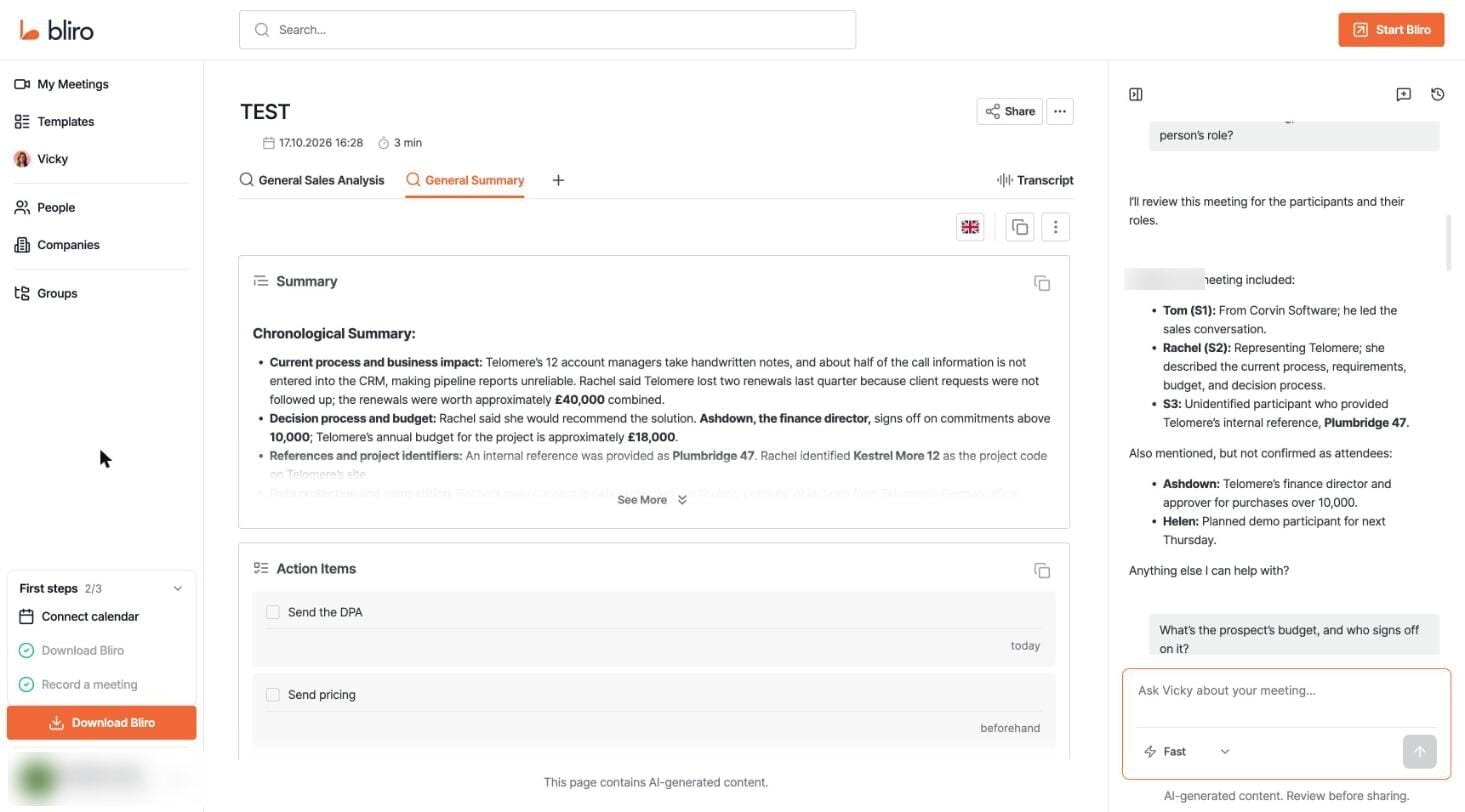Click the 'today' due label

(x=1025, y=646)
